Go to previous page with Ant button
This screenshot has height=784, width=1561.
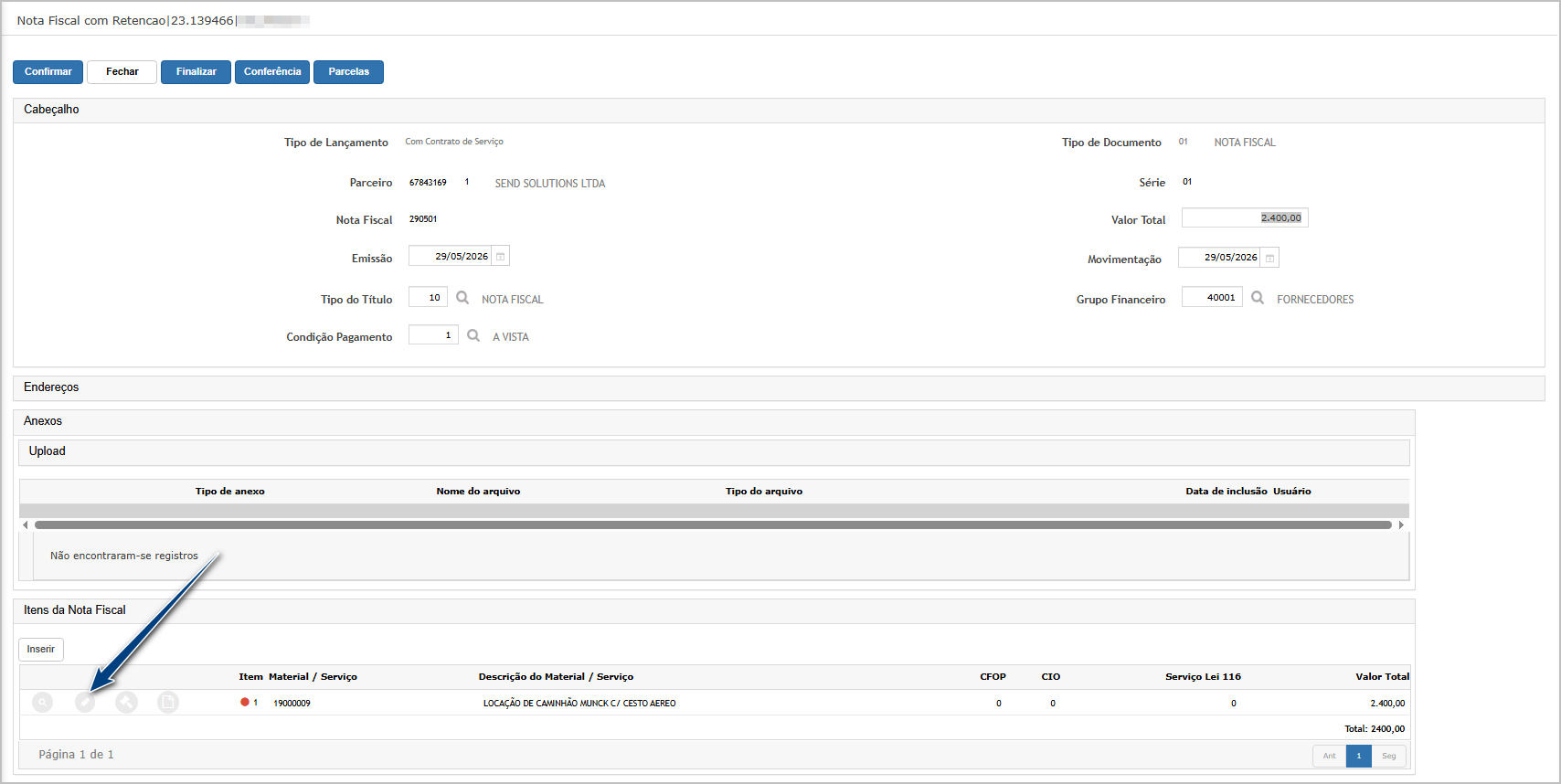[x=1330, y=756]
